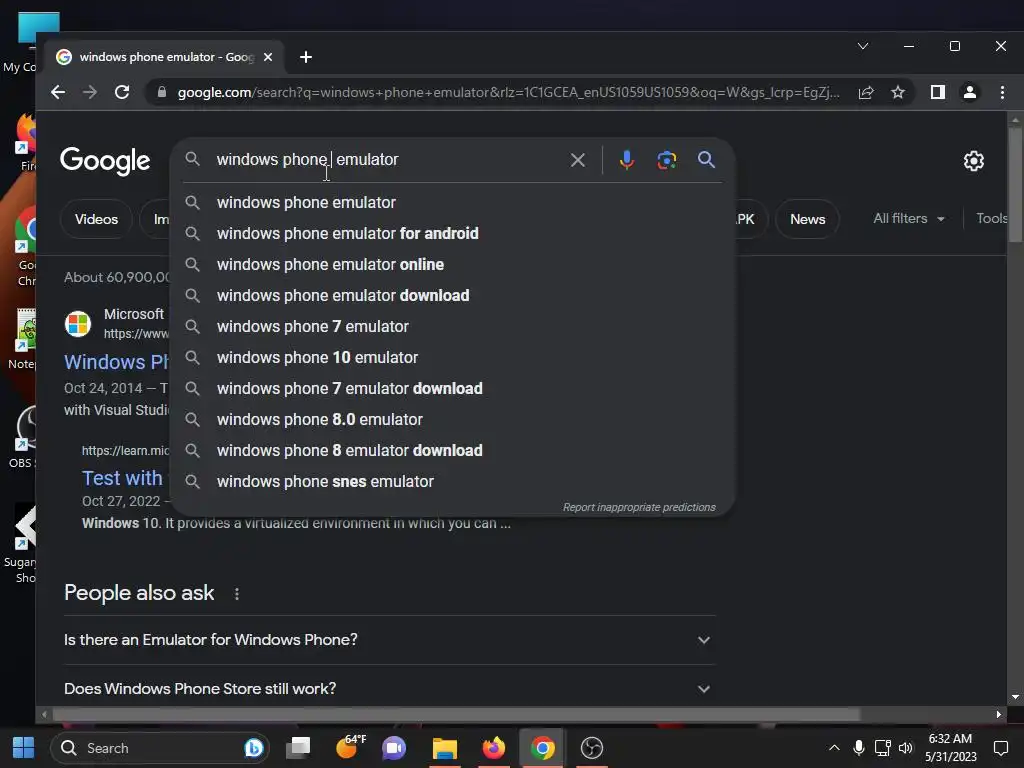
Task: Open the Chrome side panel
Action: pyautogui.click(x=938, y=92)
